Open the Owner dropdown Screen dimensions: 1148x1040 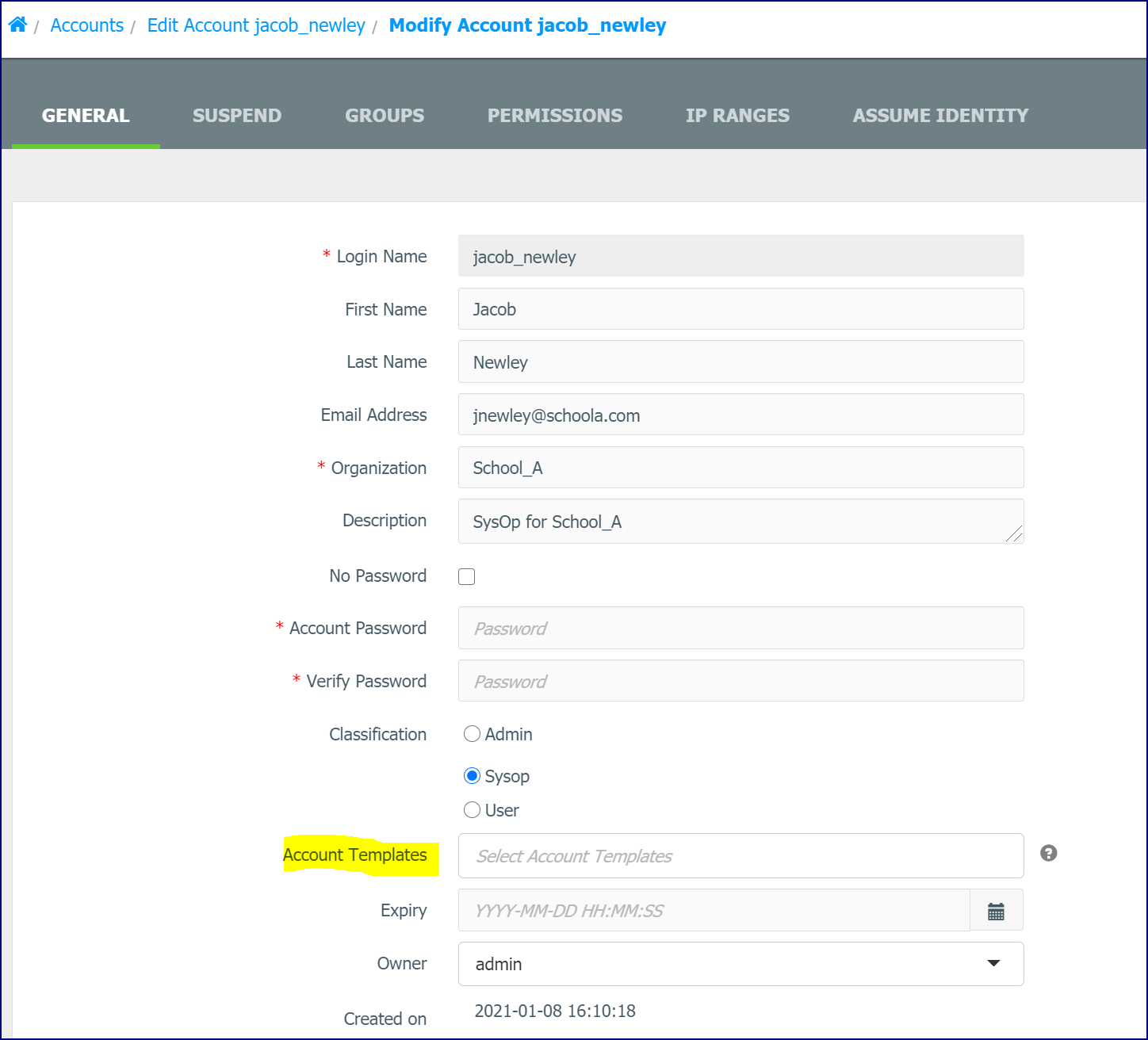(741, 964)
